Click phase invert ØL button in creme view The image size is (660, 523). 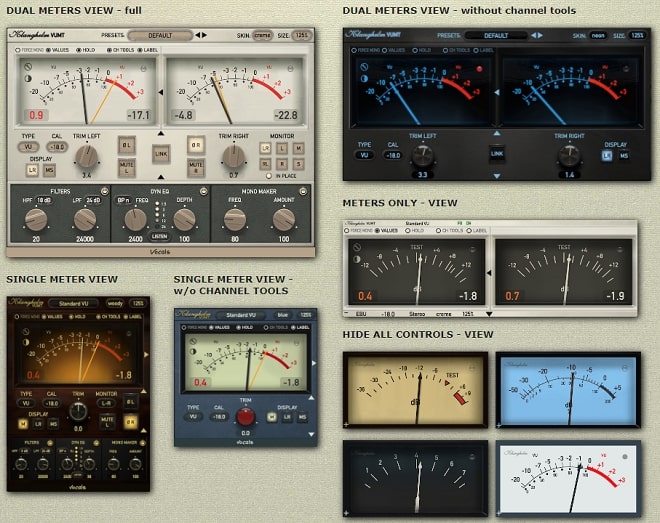(126, 145)
